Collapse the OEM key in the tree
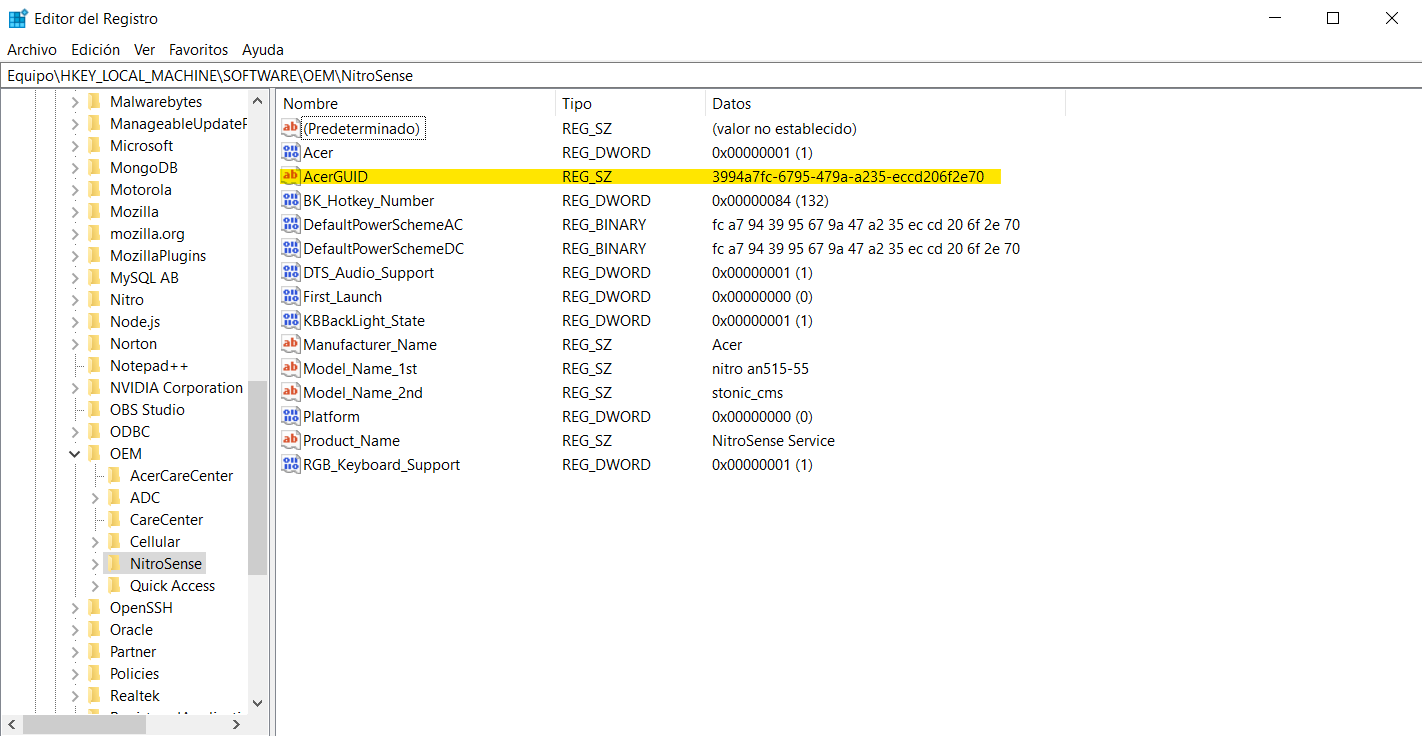The height and width of the screenshot is (736, 1422). click(x=75, y=453)
